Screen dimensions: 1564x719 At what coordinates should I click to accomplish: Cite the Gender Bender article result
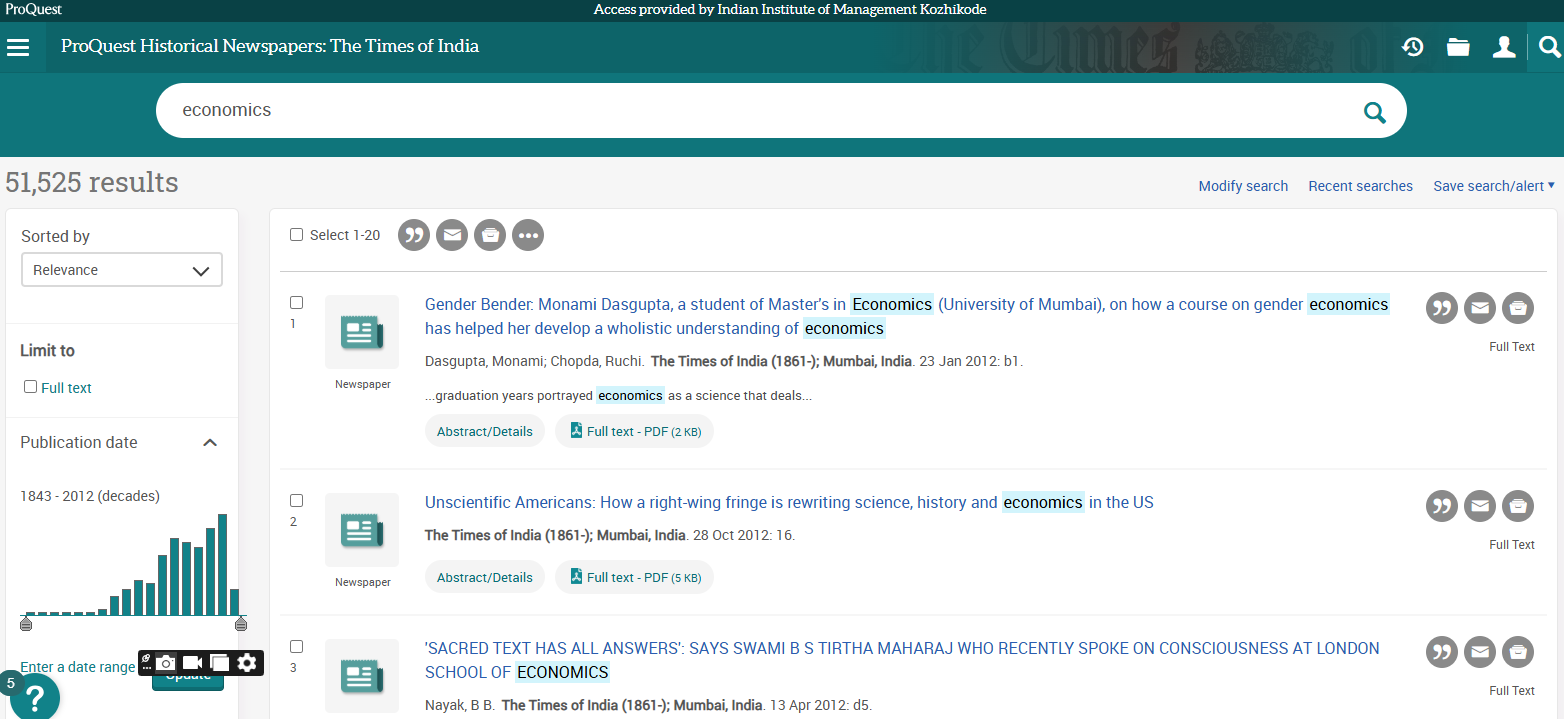tap(1441, 309)
